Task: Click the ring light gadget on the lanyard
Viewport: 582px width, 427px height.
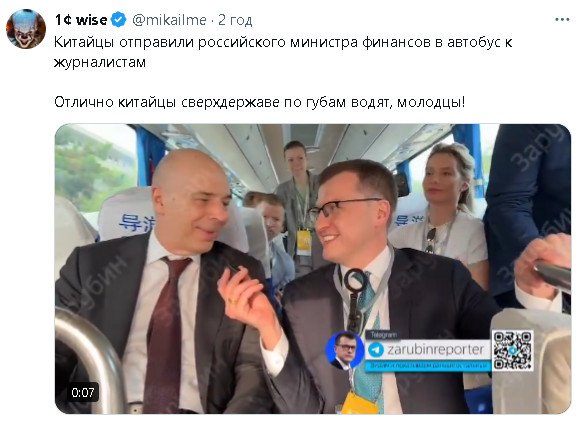Action: pyautogui.click(x=355, y=280)
